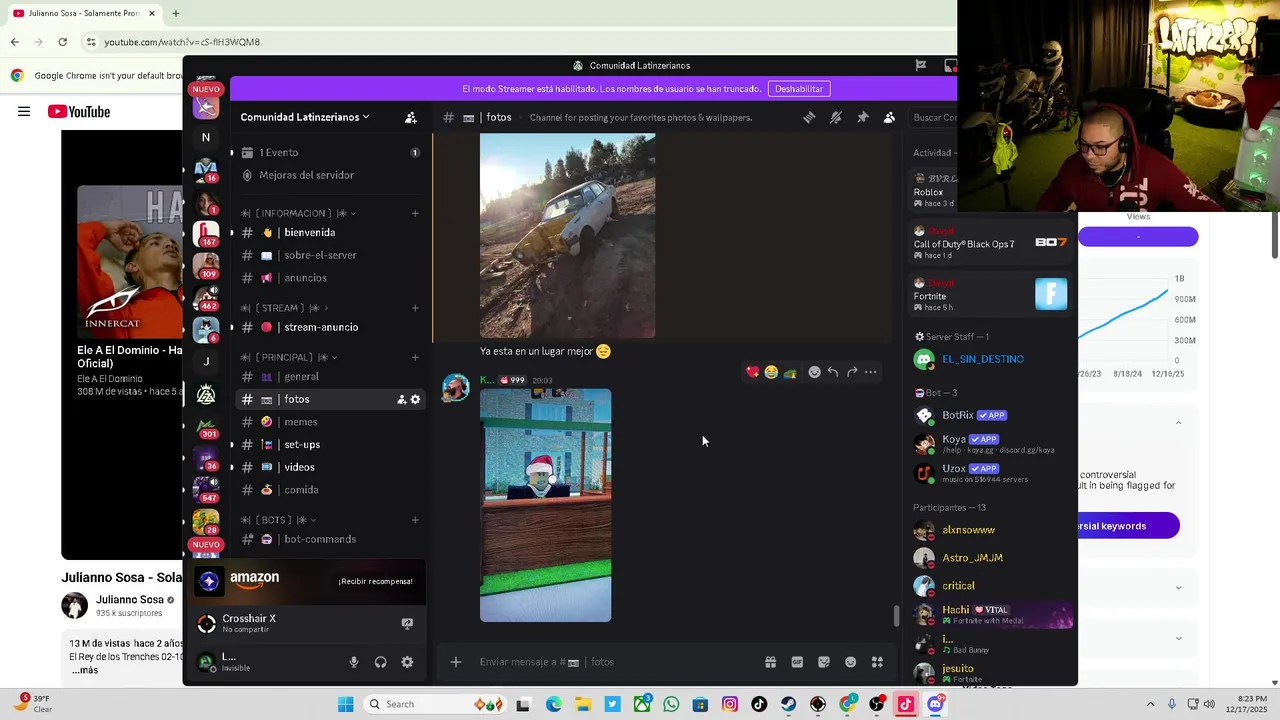The width and height of the screenshot is (1280, 720).
Task: Open the Roblox screenshot attachment
Action: click(545, 505)
